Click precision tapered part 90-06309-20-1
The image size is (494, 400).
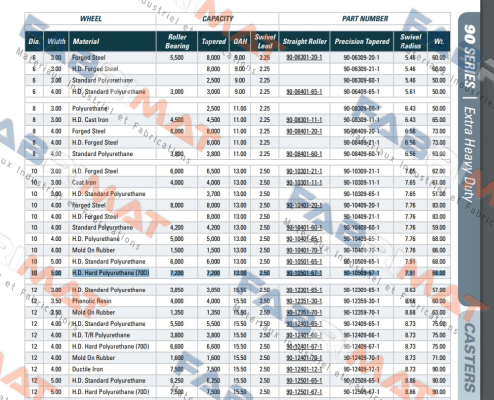pos(362,58)
